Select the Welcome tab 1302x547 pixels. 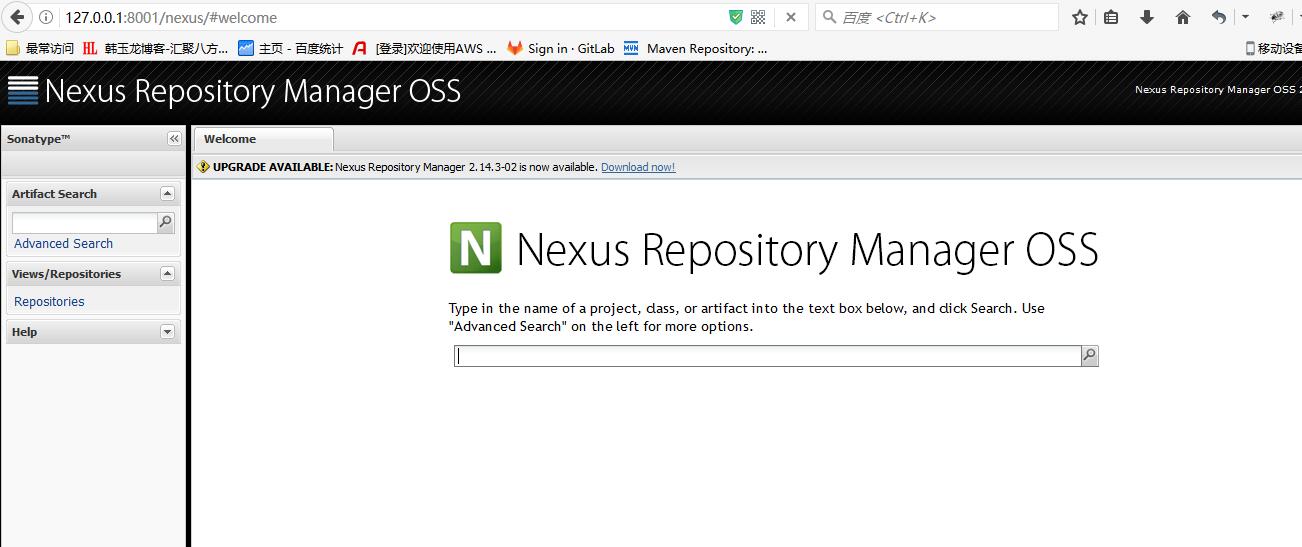(263, 139)
